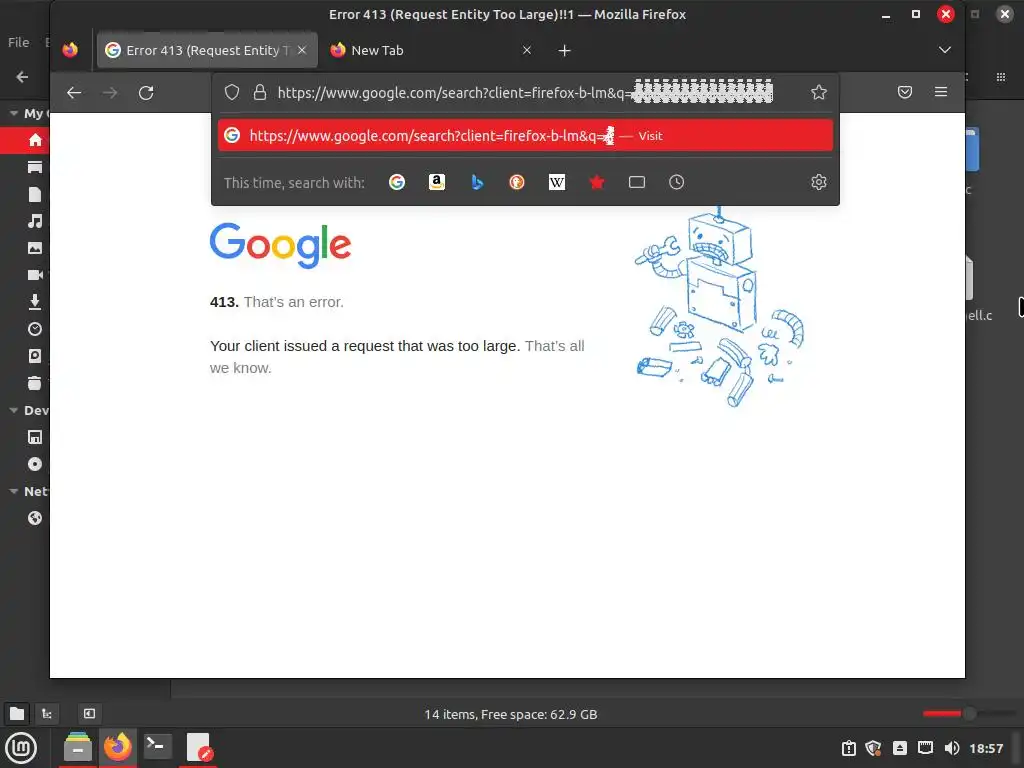This screenshot has width=1024, height=768.
Task: Collapse the Devices sidebar section
Action: (13, 411)
